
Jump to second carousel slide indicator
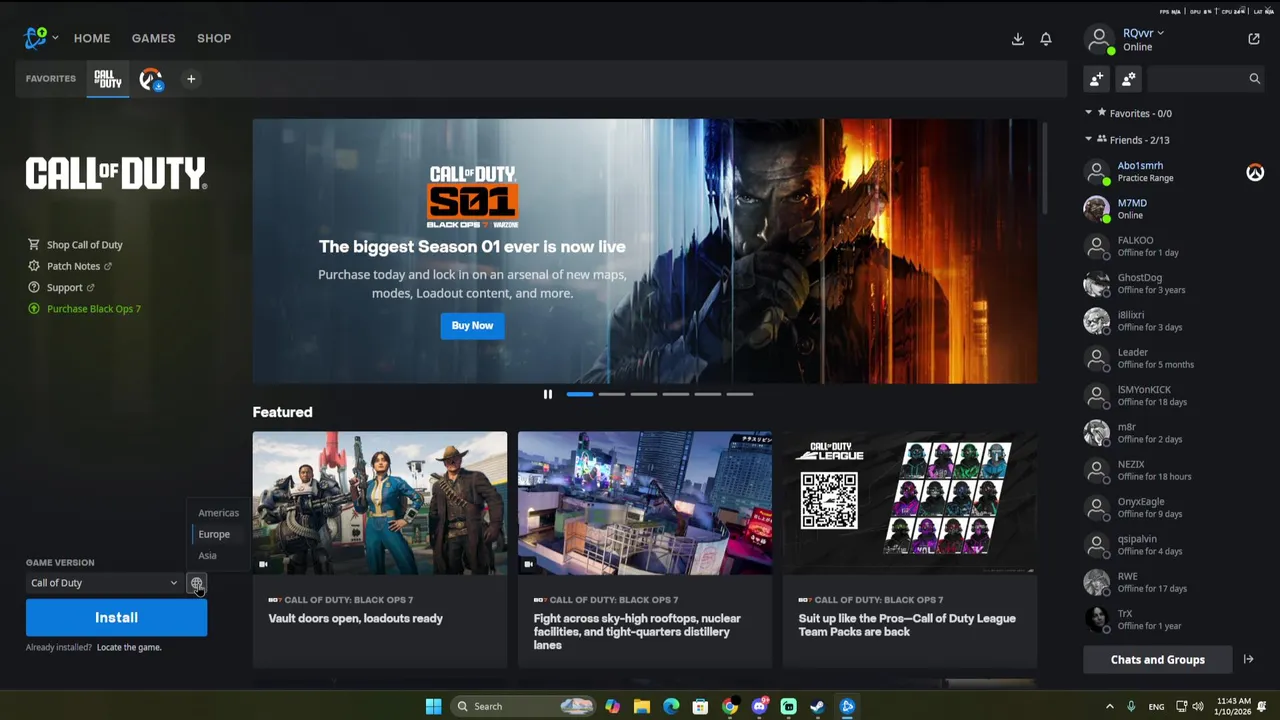tap(612, 394)
